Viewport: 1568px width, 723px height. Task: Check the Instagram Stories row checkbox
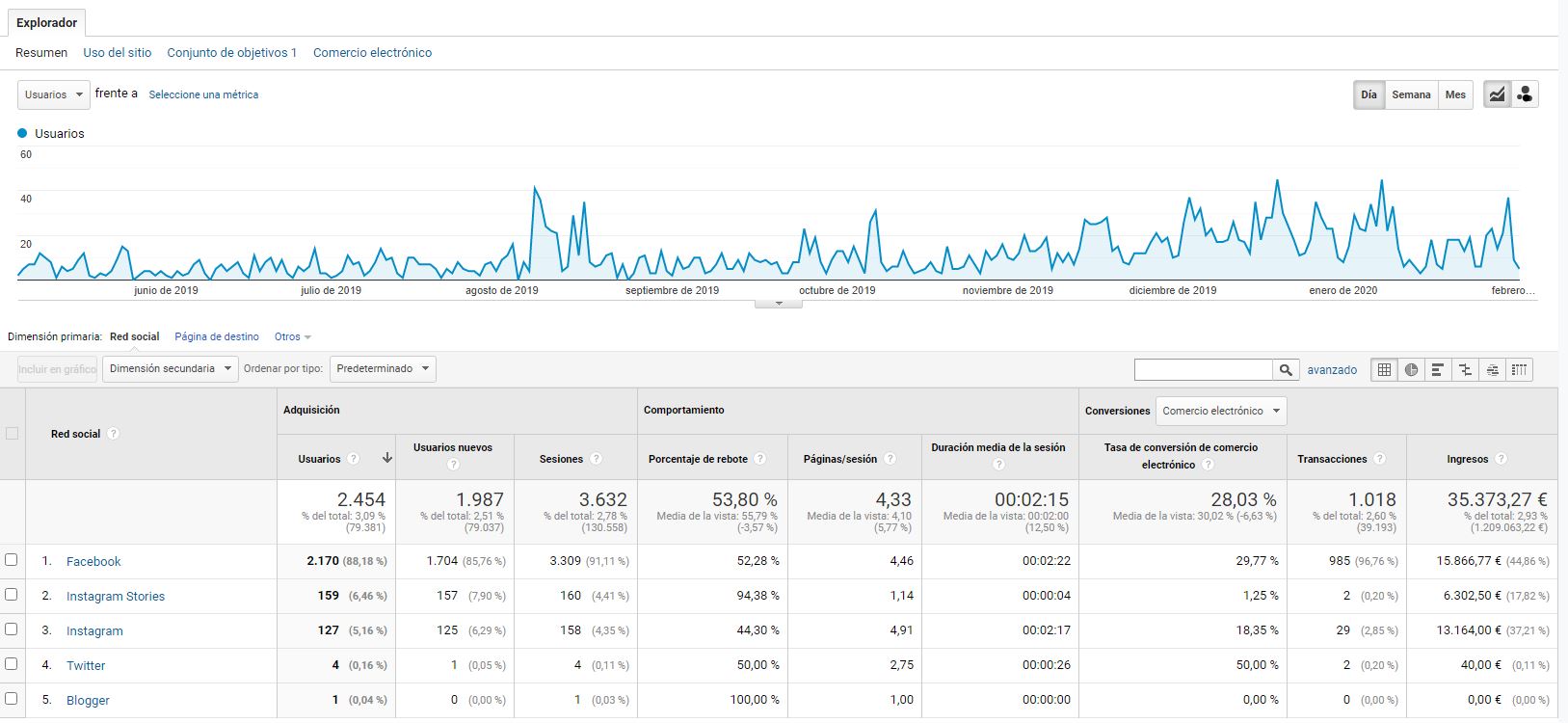[x=12, y=595]
